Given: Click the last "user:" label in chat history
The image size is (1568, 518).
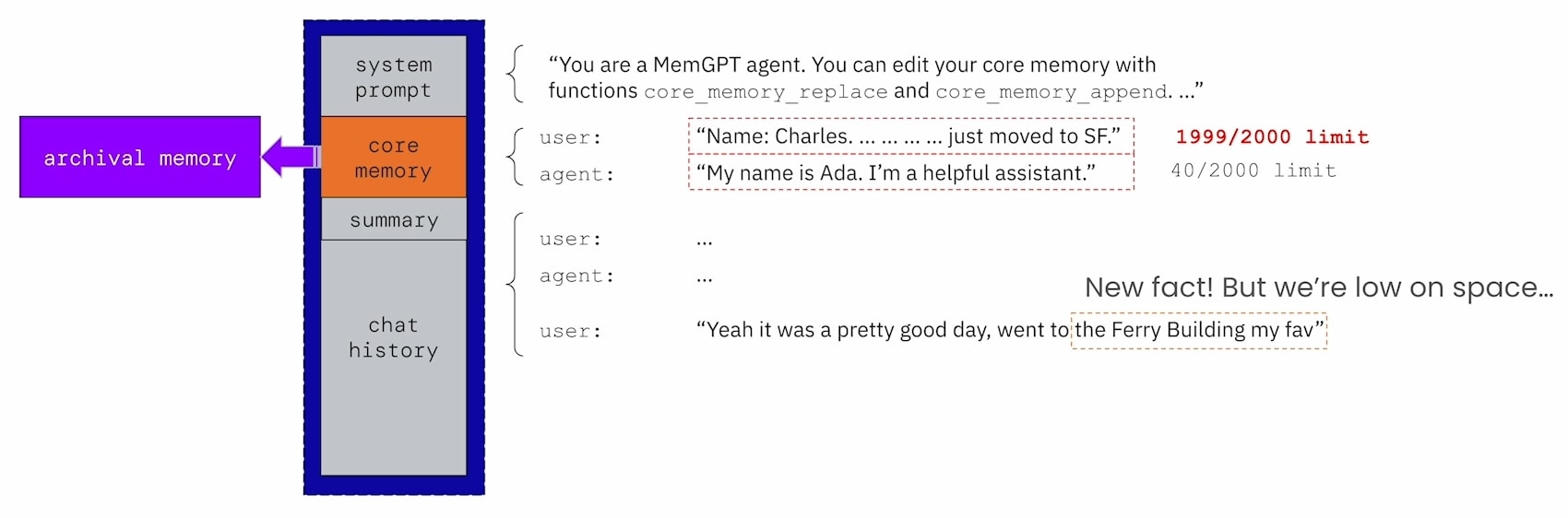Looking at the screenshot, I should pyautogui.click(x=571, y=332).
